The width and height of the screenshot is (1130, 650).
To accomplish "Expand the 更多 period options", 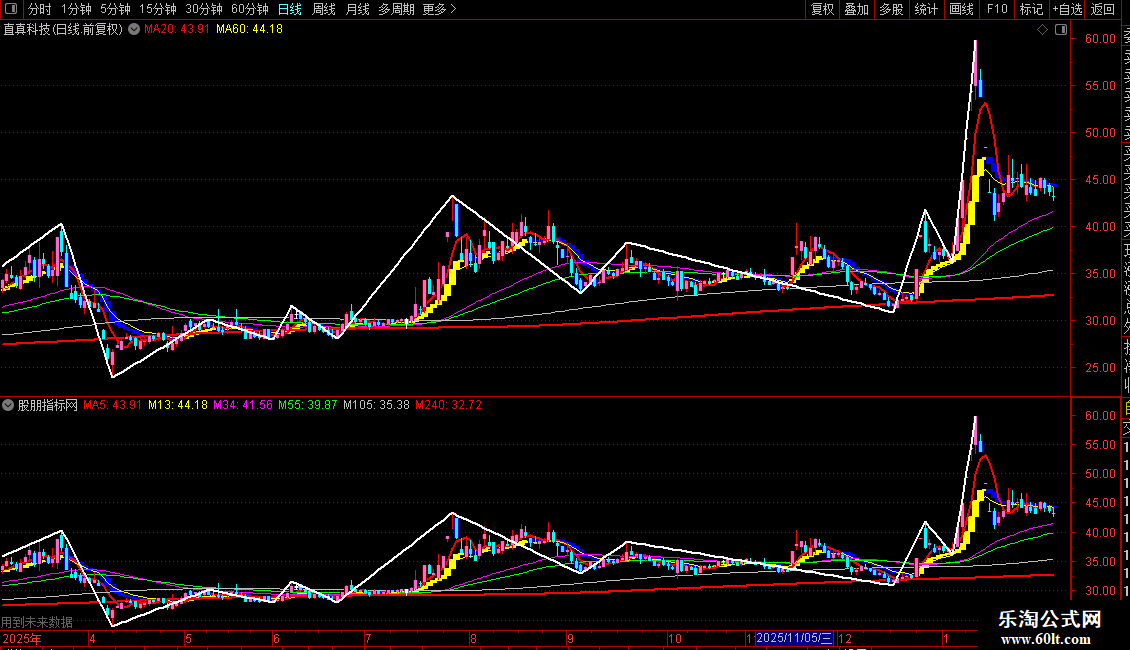I will pyautogui.click(x=439, y=9).
